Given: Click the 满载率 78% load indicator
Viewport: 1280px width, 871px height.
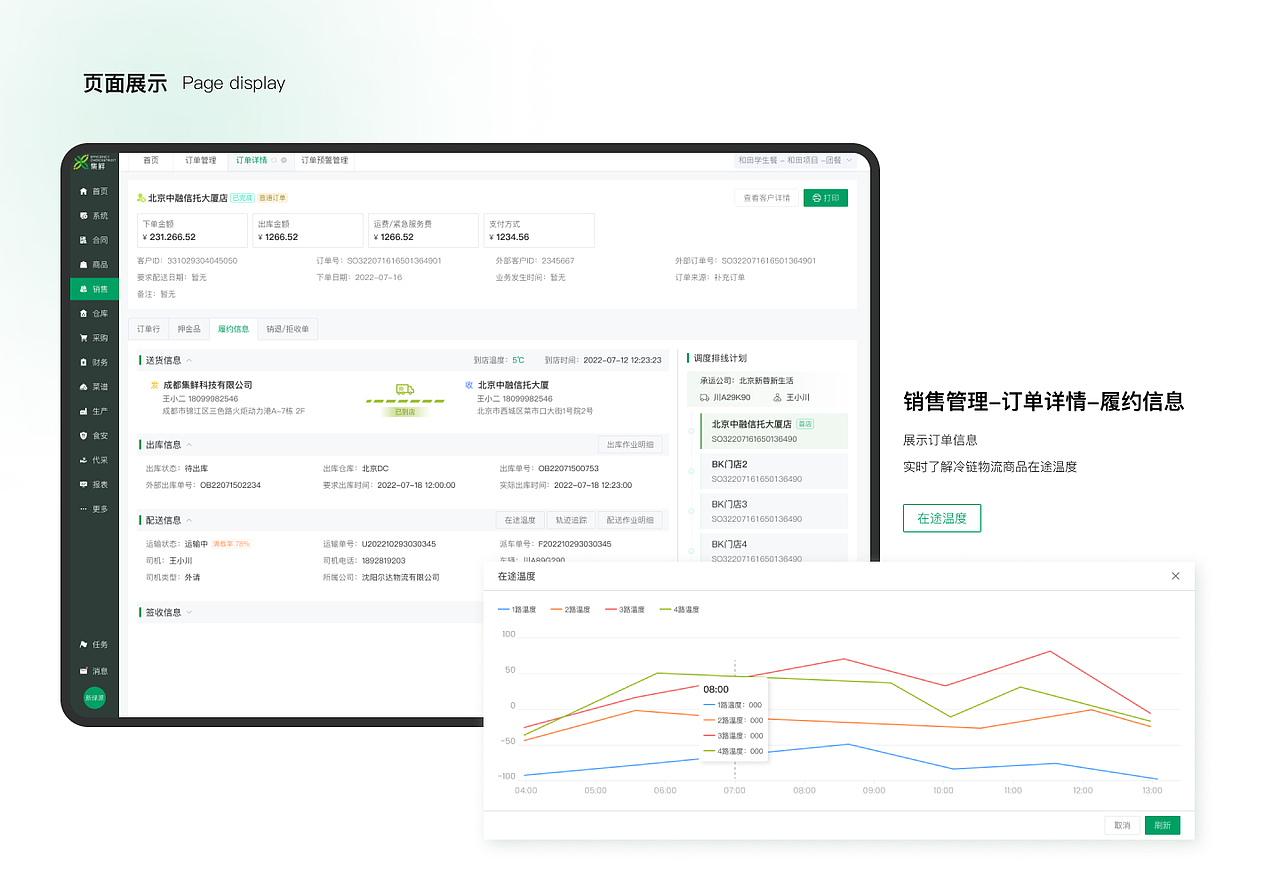Looking at the screenshot, I should click(233, 542).
